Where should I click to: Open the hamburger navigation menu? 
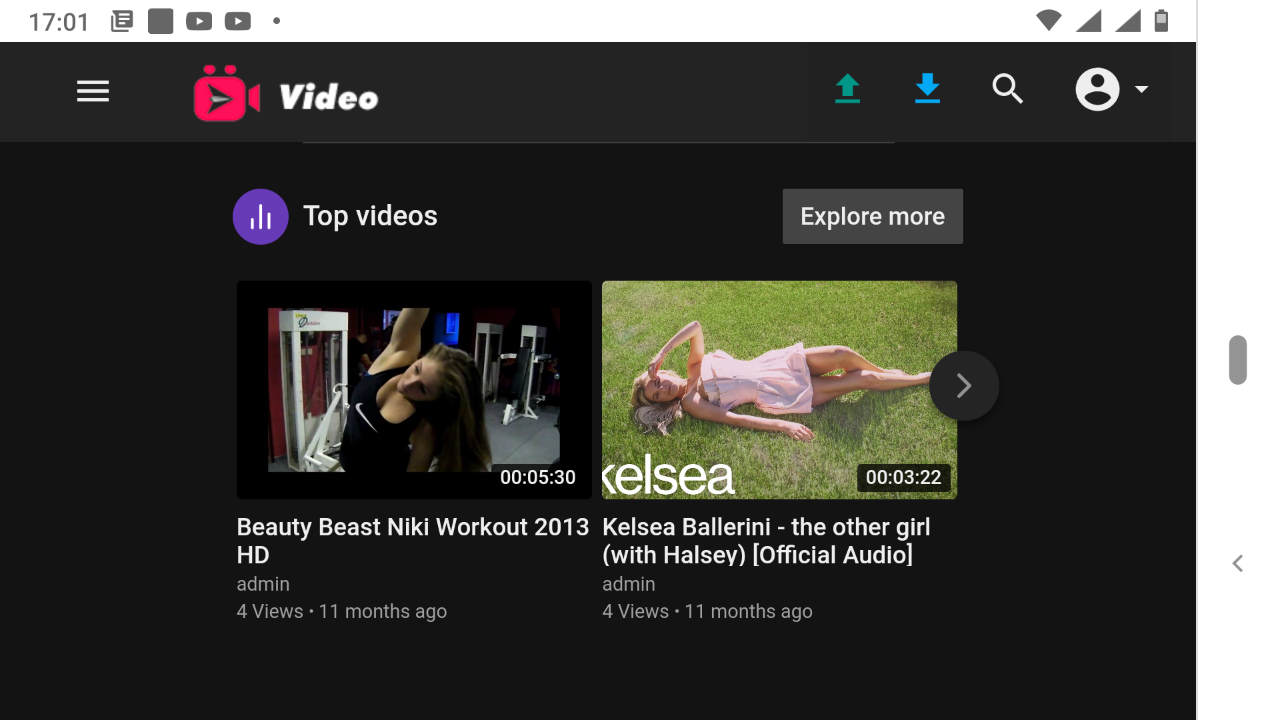[x=93, y=92]
